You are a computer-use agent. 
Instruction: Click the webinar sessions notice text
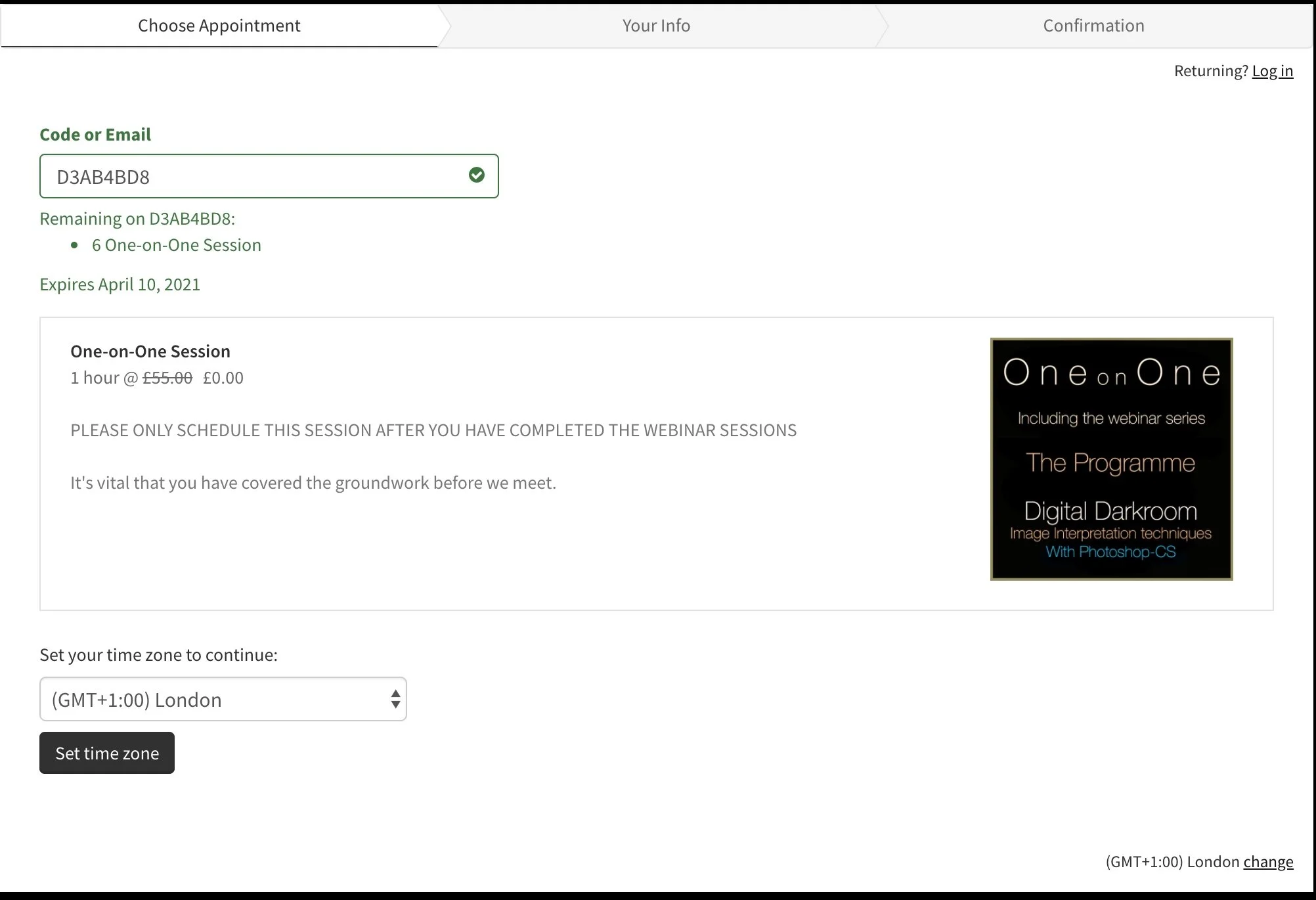point(433,430)
